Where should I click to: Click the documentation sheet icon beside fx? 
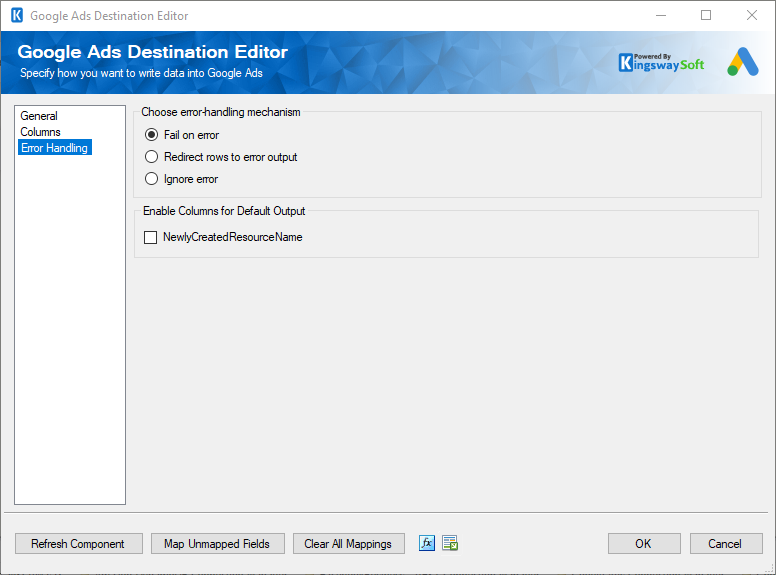[x=450, y=543]
